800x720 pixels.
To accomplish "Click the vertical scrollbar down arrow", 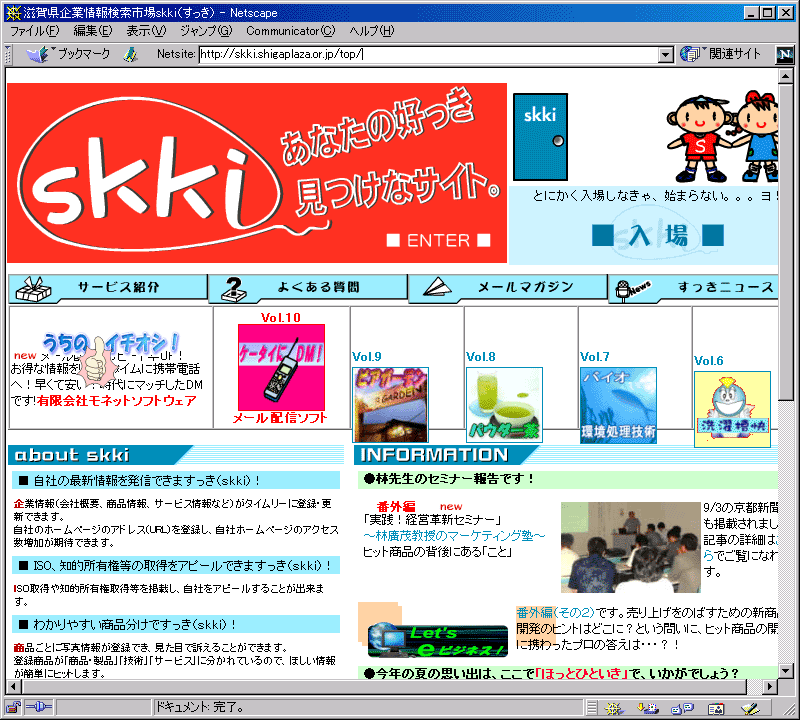I will tap(785, 671).
